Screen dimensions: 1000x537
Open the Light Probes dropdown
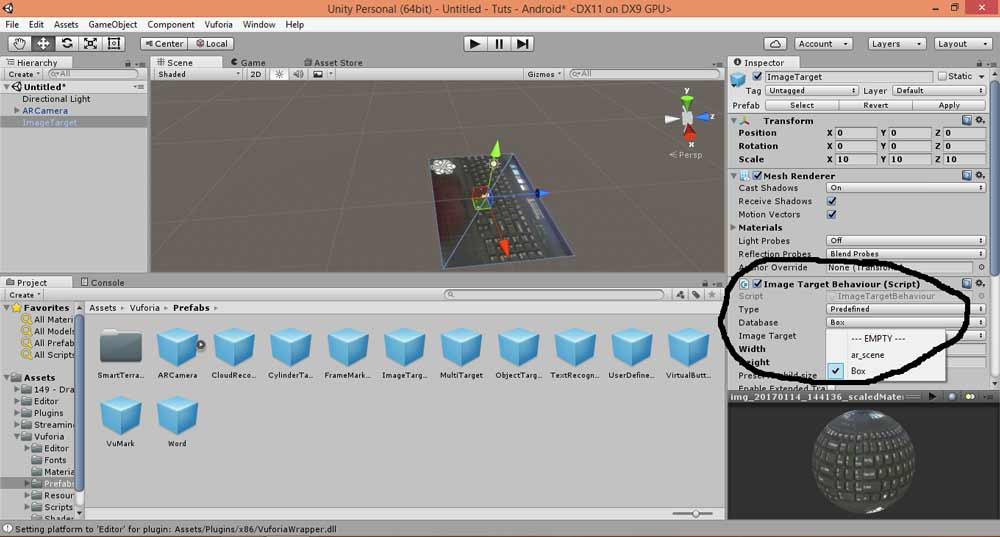pos(906,240)
